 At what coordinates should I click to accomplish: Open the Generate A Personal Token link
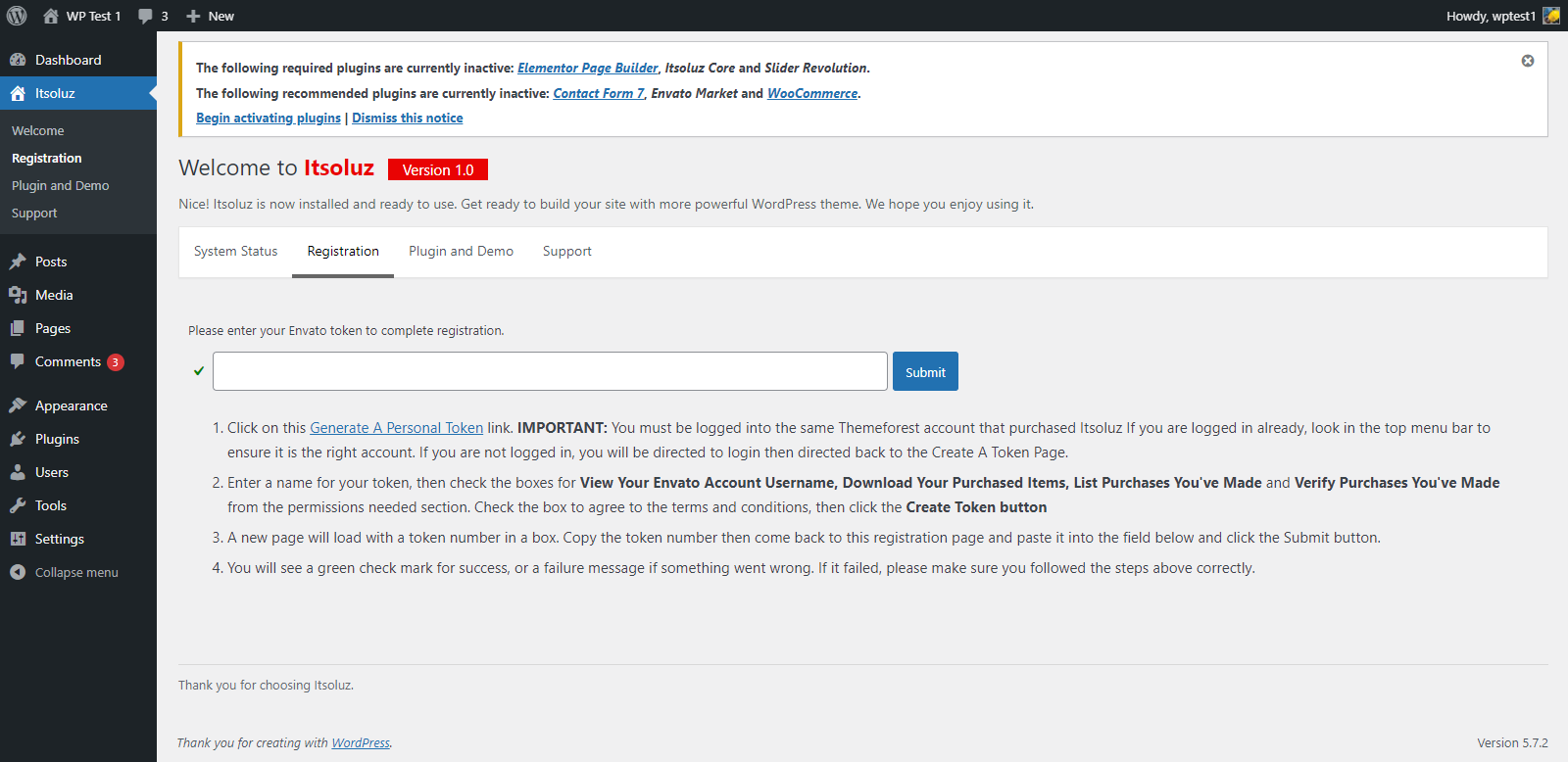(396, 428)
